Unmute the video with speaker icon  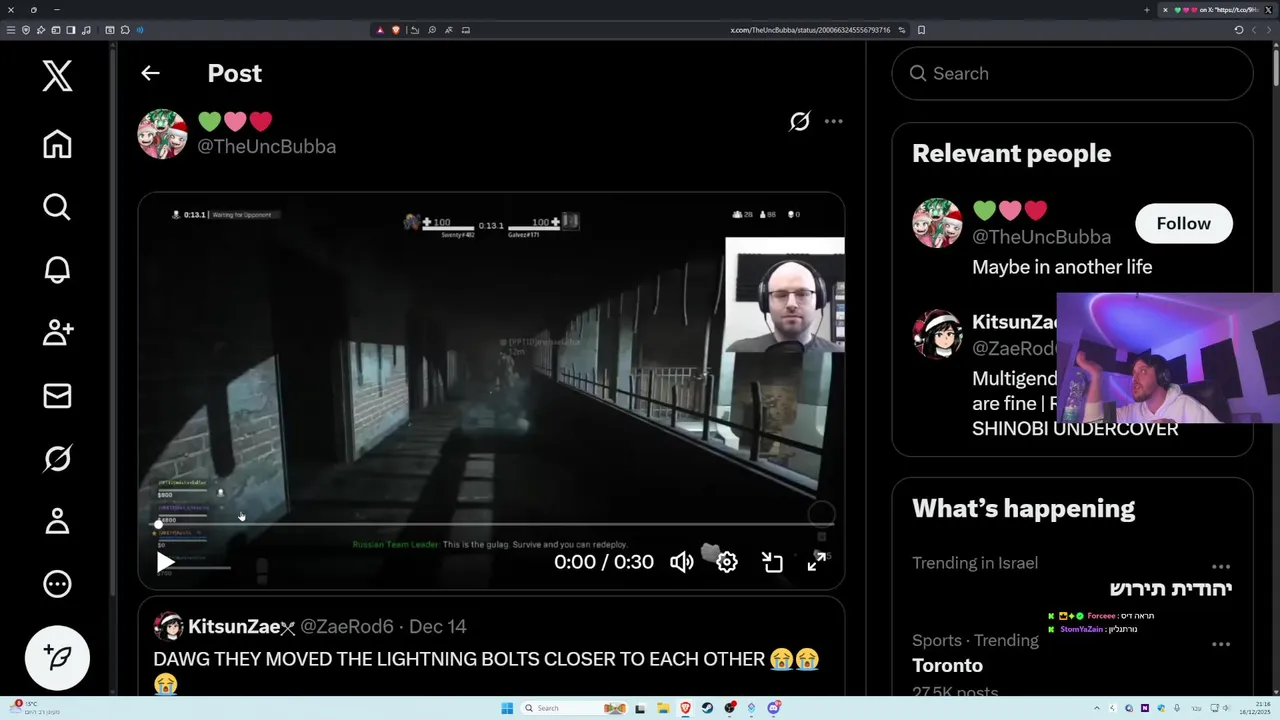[682, 562]
